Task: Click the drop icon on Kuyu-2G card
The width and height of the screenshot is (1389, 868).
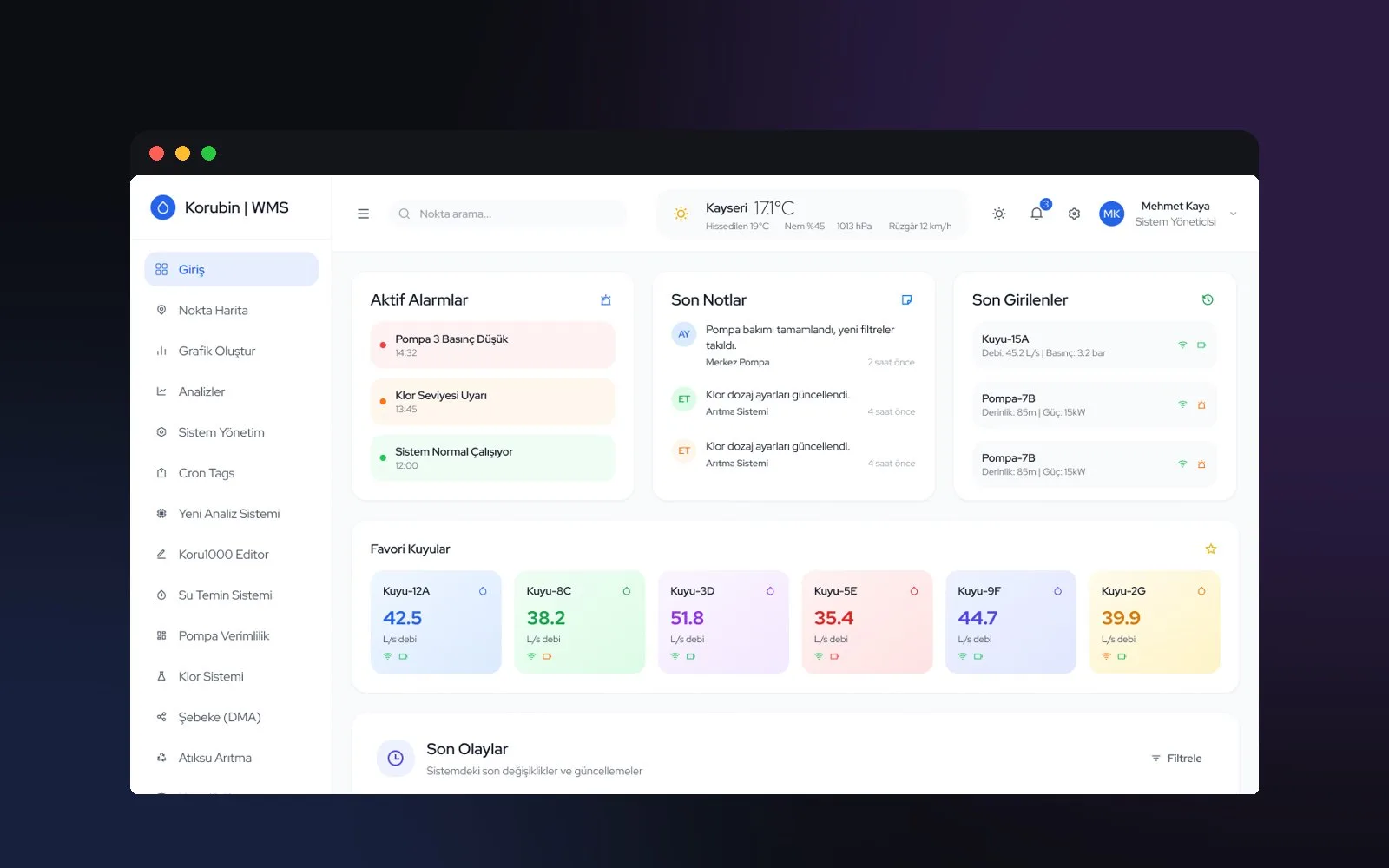Action: click(x=1201, y=591)
